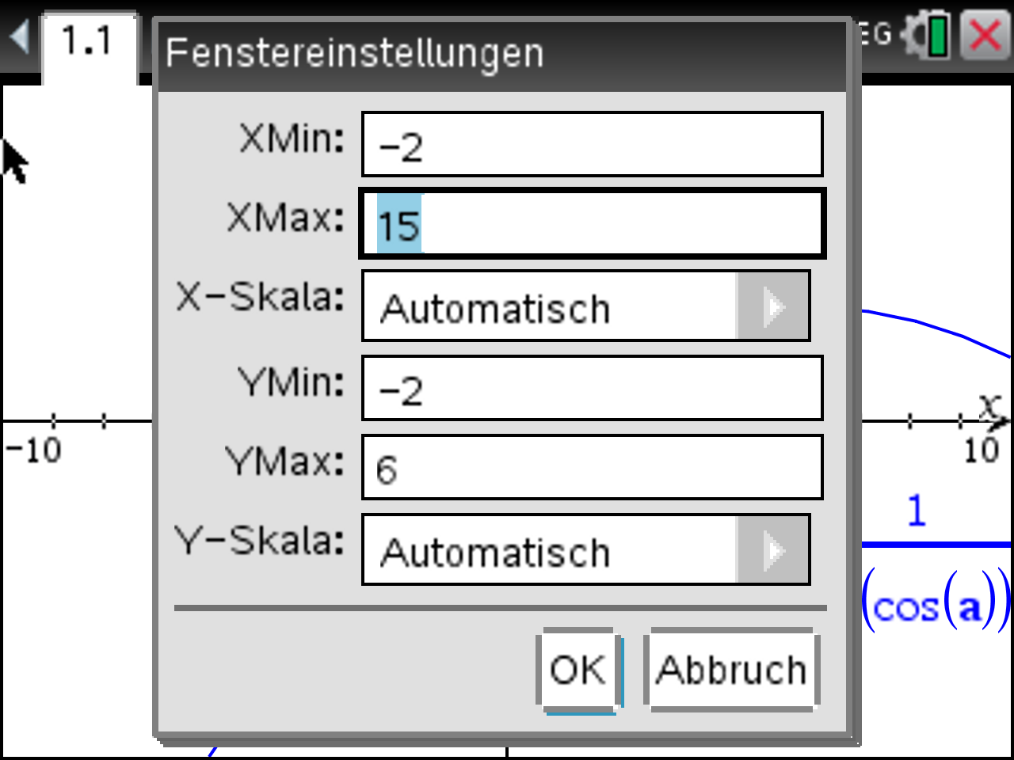Click the x-axis label on the graph
This screenshot has width=1014, height=760.
[x=989, y=406]
